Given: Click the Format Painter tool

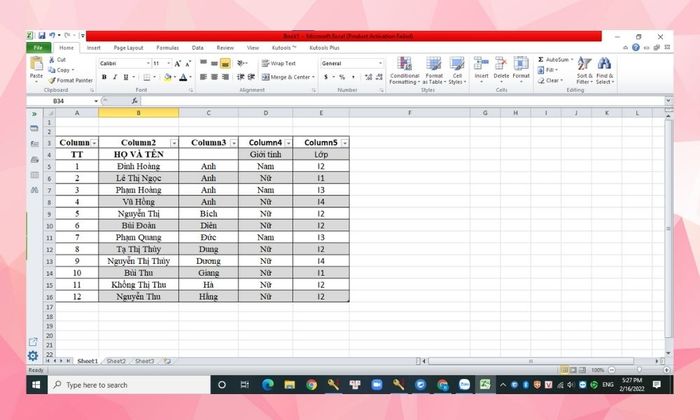Looking at the screenshot, I should tap(74, 80).
